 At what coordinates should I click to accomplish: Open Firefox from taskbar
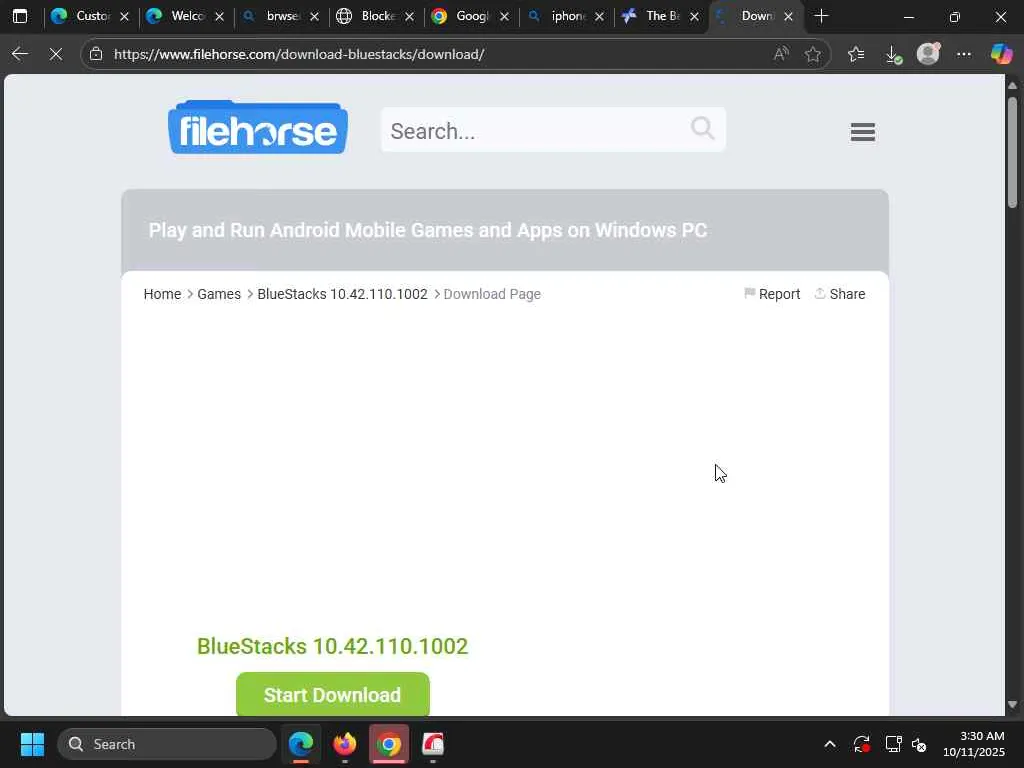345,744
